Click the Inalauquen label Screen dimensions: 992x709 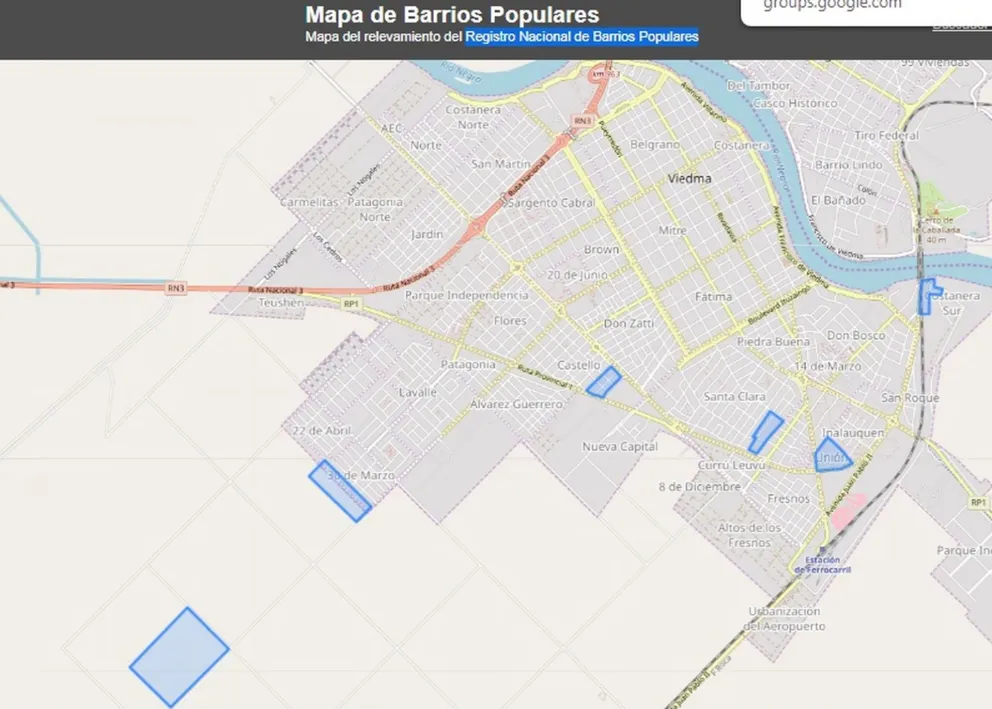click(x=853, y=433)
